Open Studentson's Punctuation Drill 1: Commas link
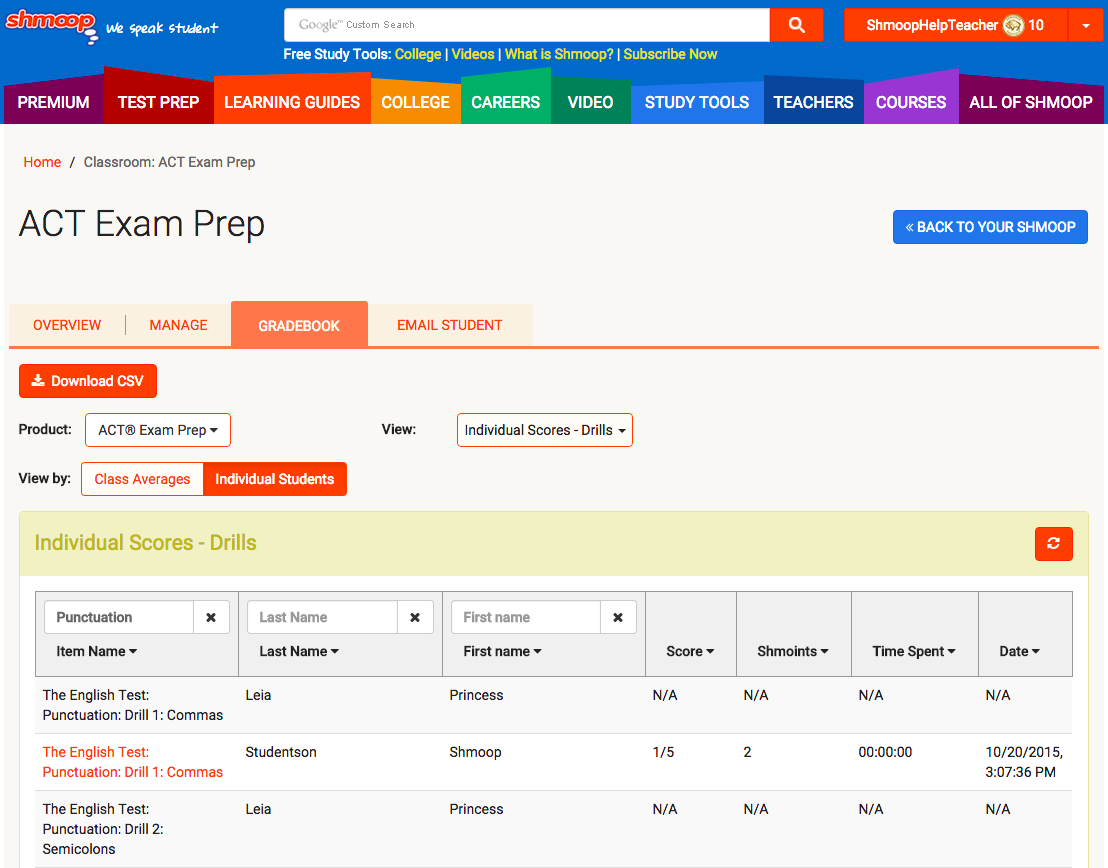 (133, 762)
